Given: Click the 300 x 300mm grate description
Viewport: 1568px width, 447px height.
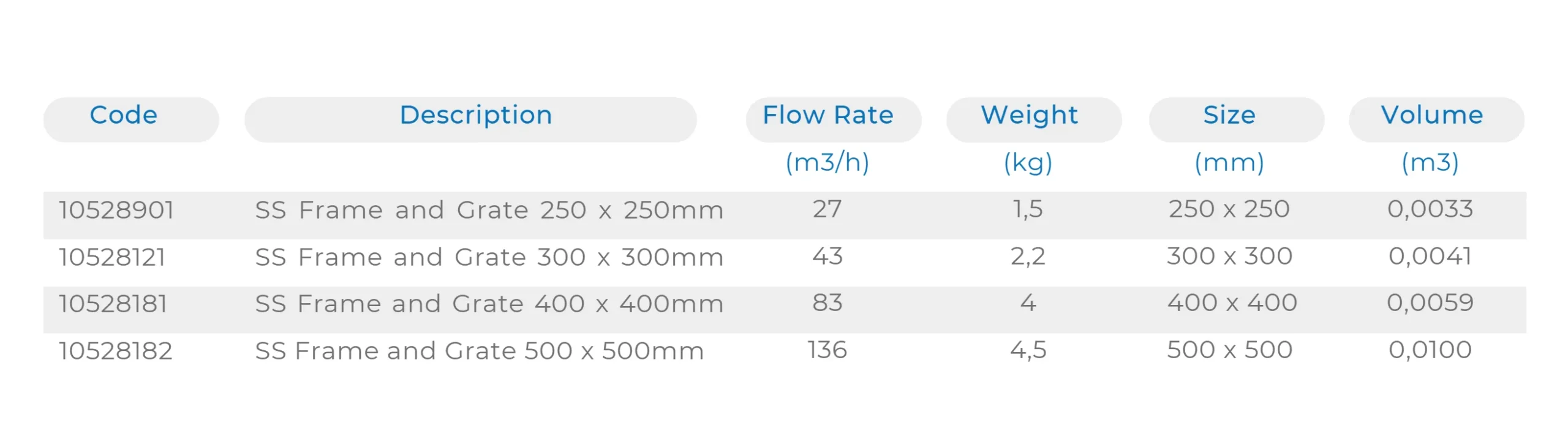Looking at the screenshot, I should click(489, 257).
